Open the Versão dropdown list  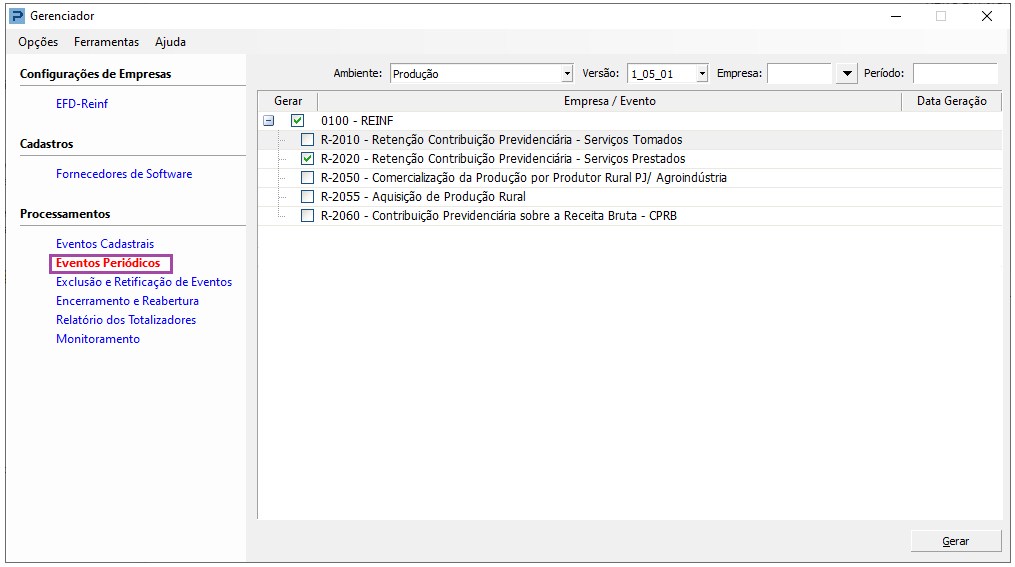pos(702,74)
